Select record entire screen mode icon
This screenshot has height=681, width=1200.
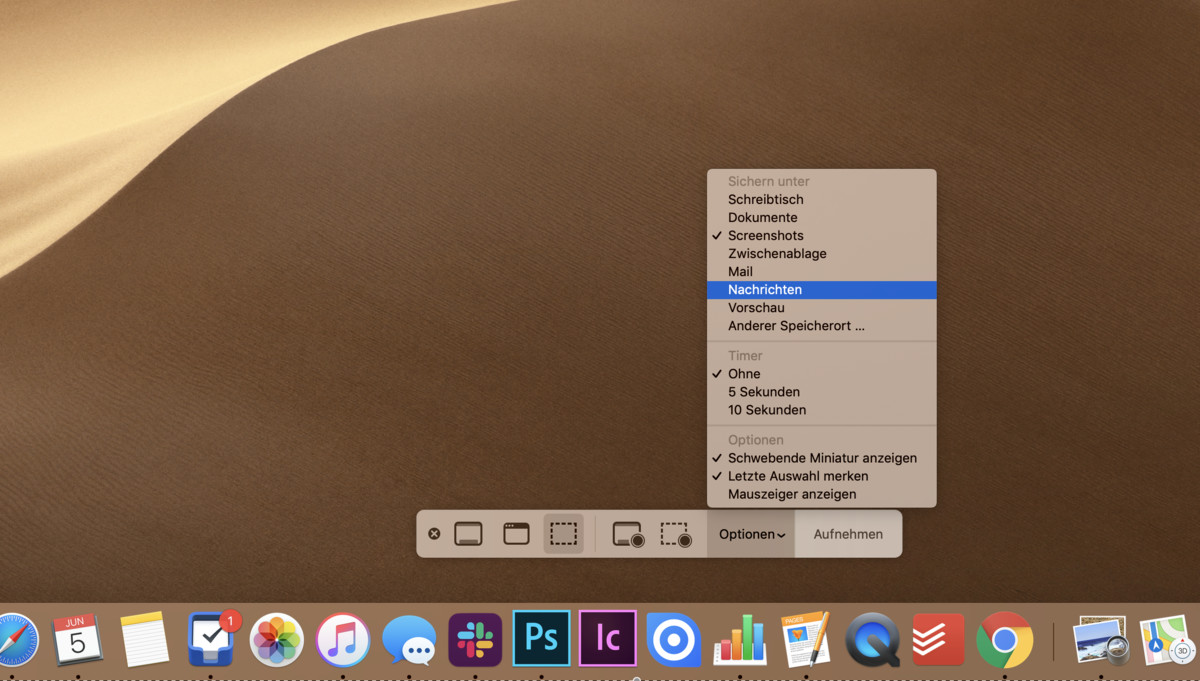point(628,534)
